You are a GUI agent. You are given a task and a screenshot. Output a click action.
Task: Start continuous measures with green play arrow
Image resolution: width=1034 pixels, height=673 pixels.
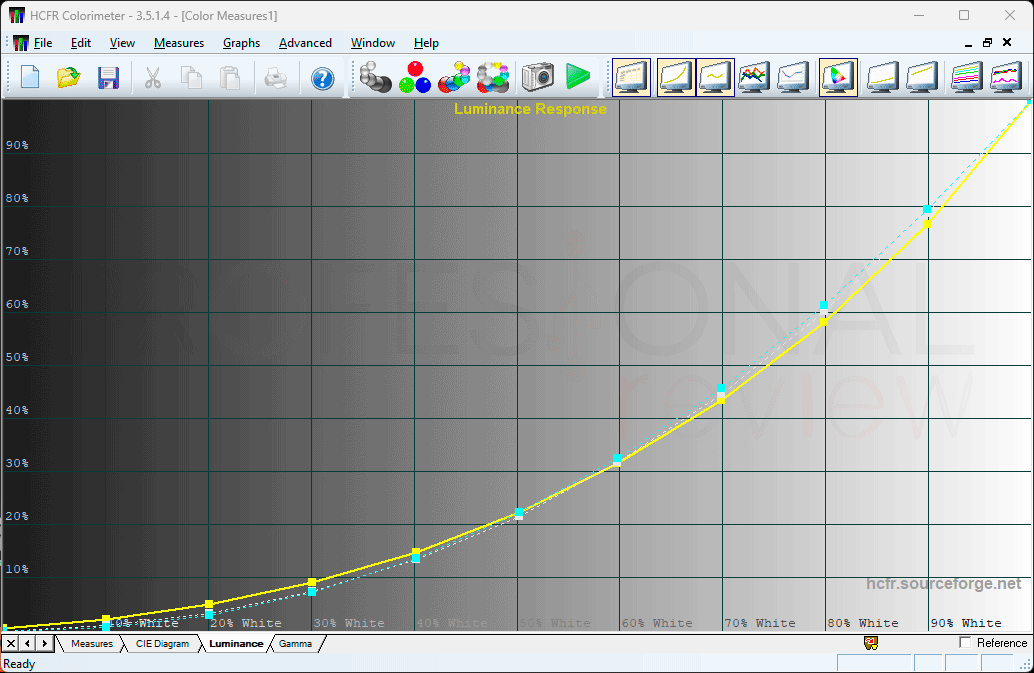(x=578, y=77)
